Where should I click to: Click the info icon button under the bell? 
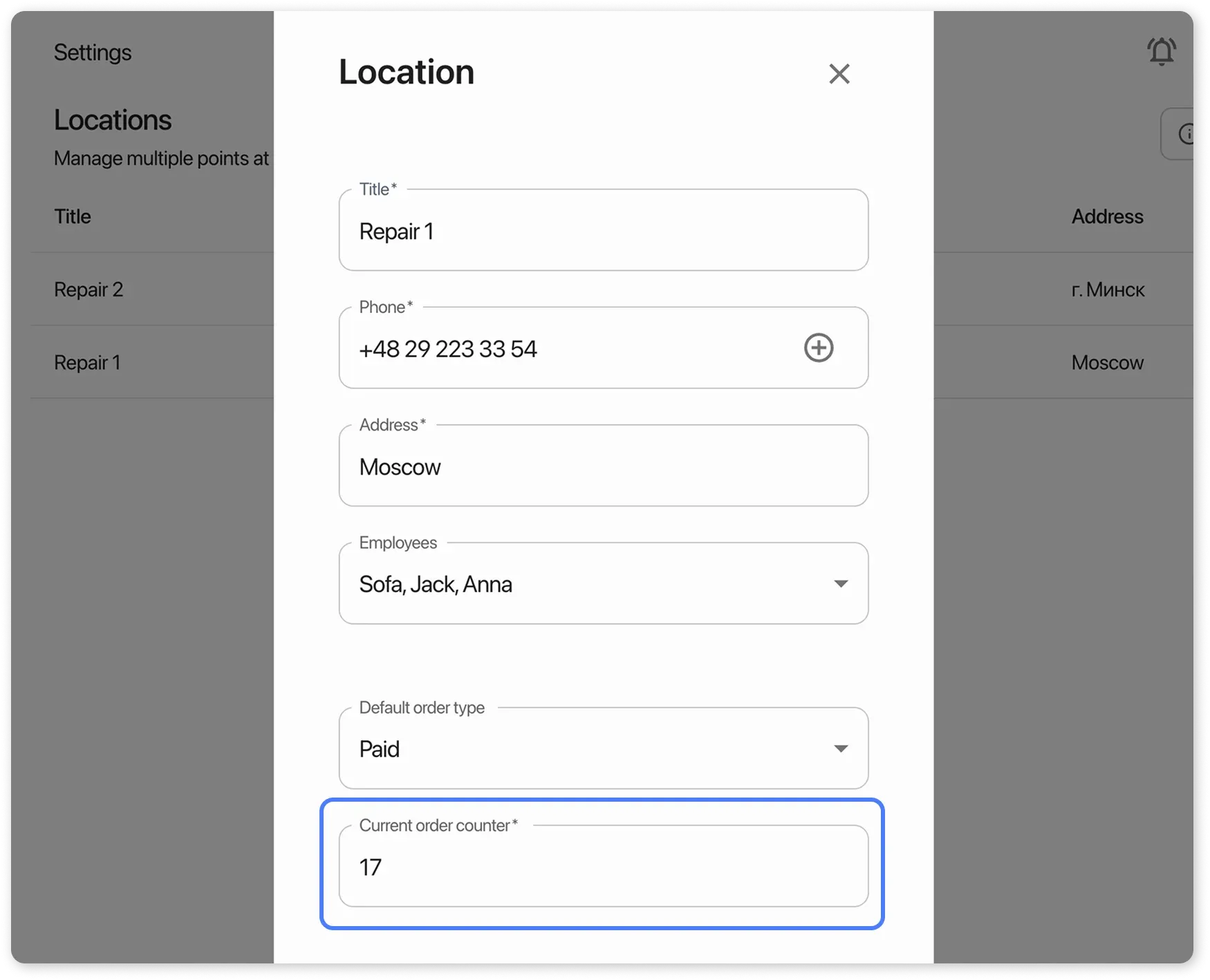click(1184, 134)
